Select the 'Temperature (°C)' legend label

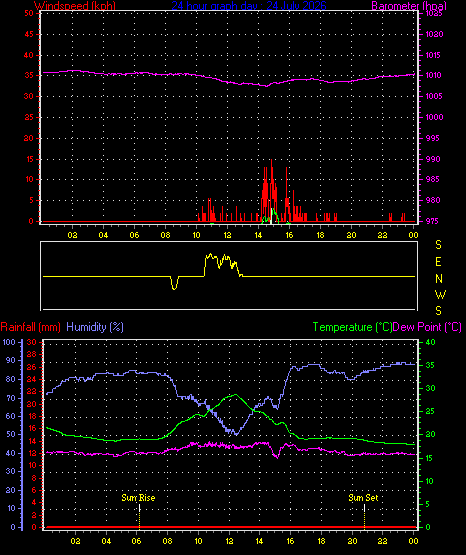352,327
